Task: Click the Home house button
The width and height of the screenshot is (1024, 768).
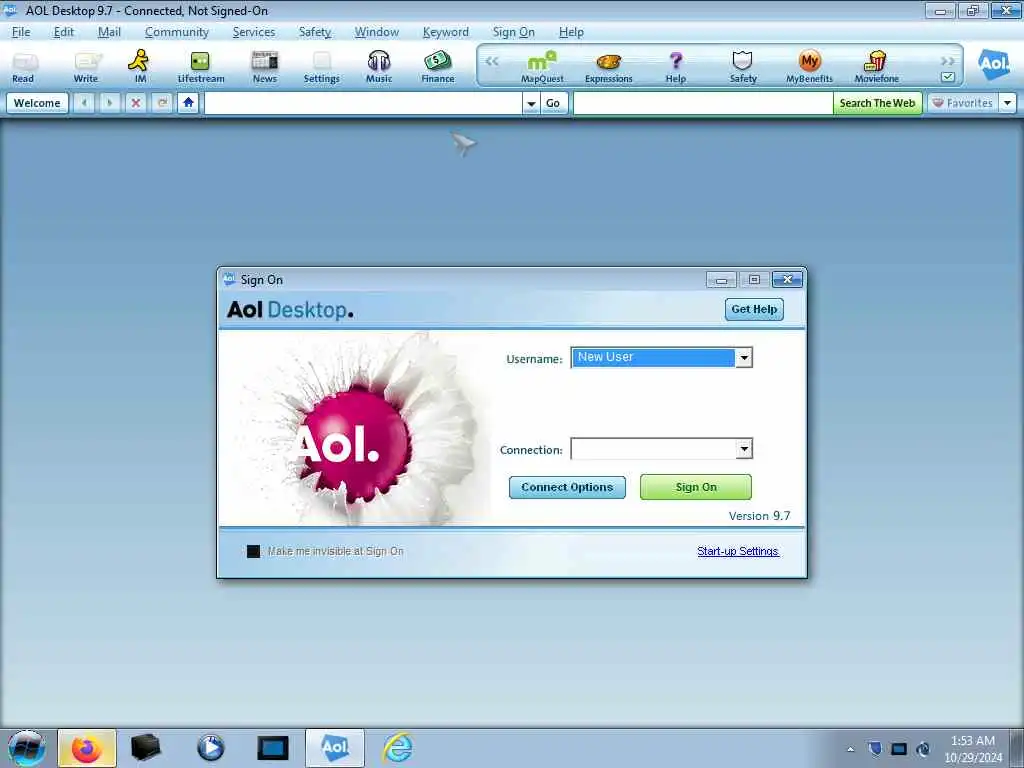Action: (188, 103)
